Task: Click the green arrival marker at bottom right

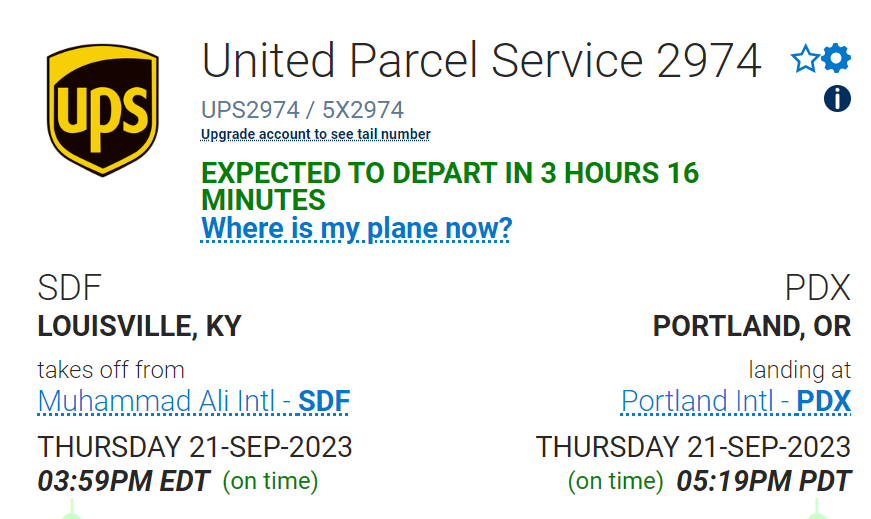Action: point(817,512)
